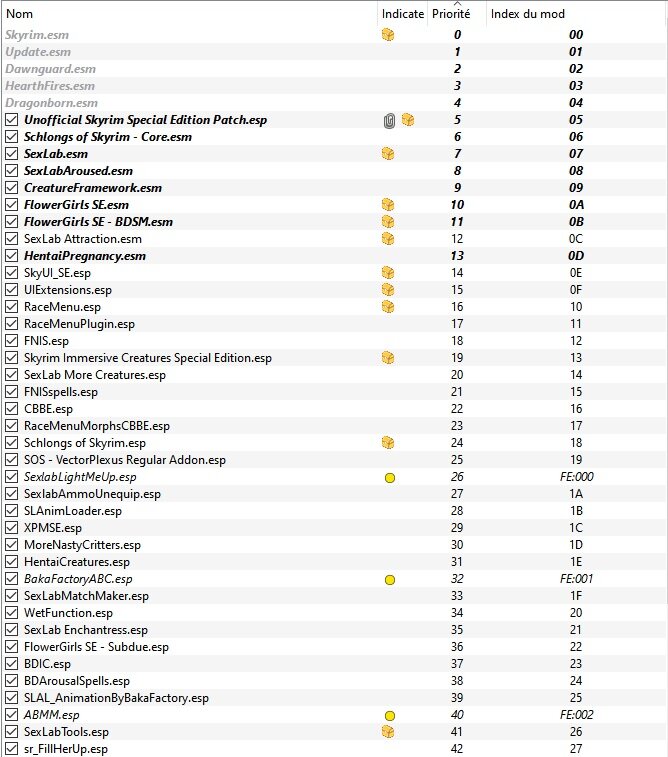The width and height of the screenshot is (668, 757).
Task: Click the Indicate column header
Action: [x=403, y=14]
